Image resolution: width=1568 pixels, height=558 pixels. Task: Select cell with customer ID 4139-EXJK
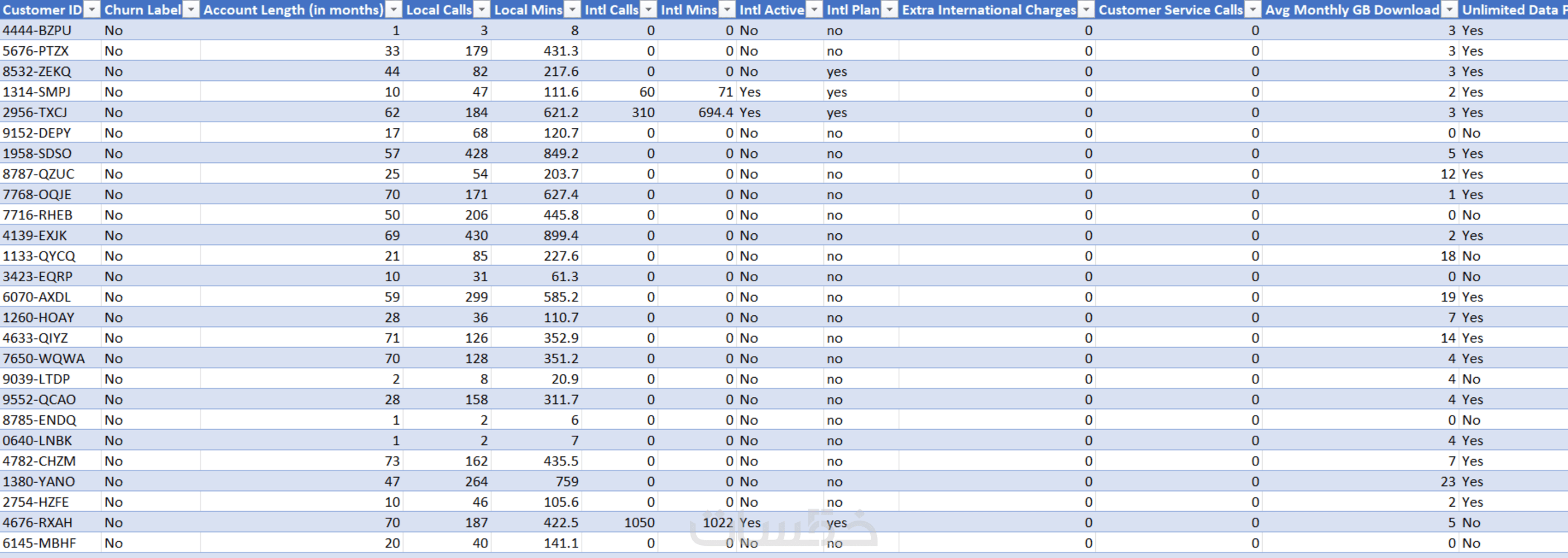tap(51, 235)
